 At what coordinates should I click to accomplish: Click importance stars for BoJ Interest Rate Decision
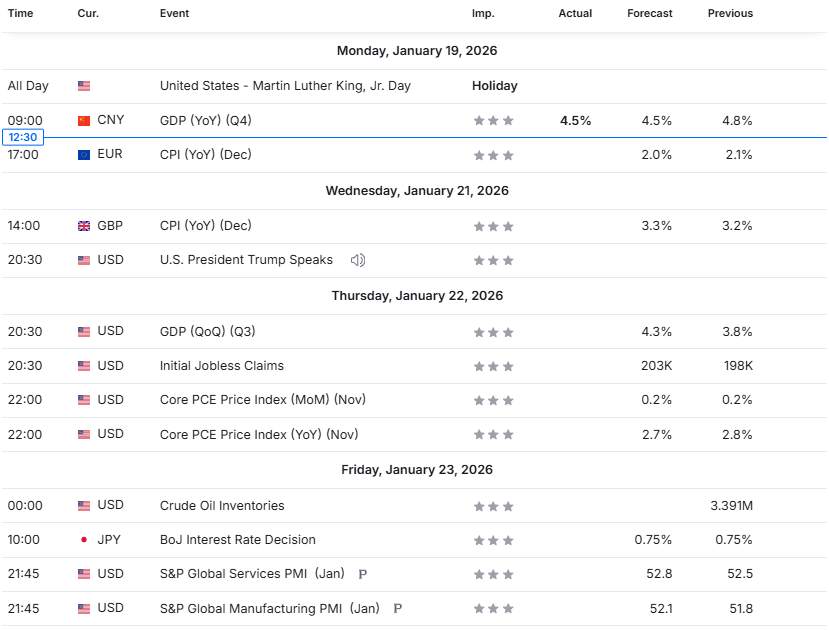[x=494, y=540]
